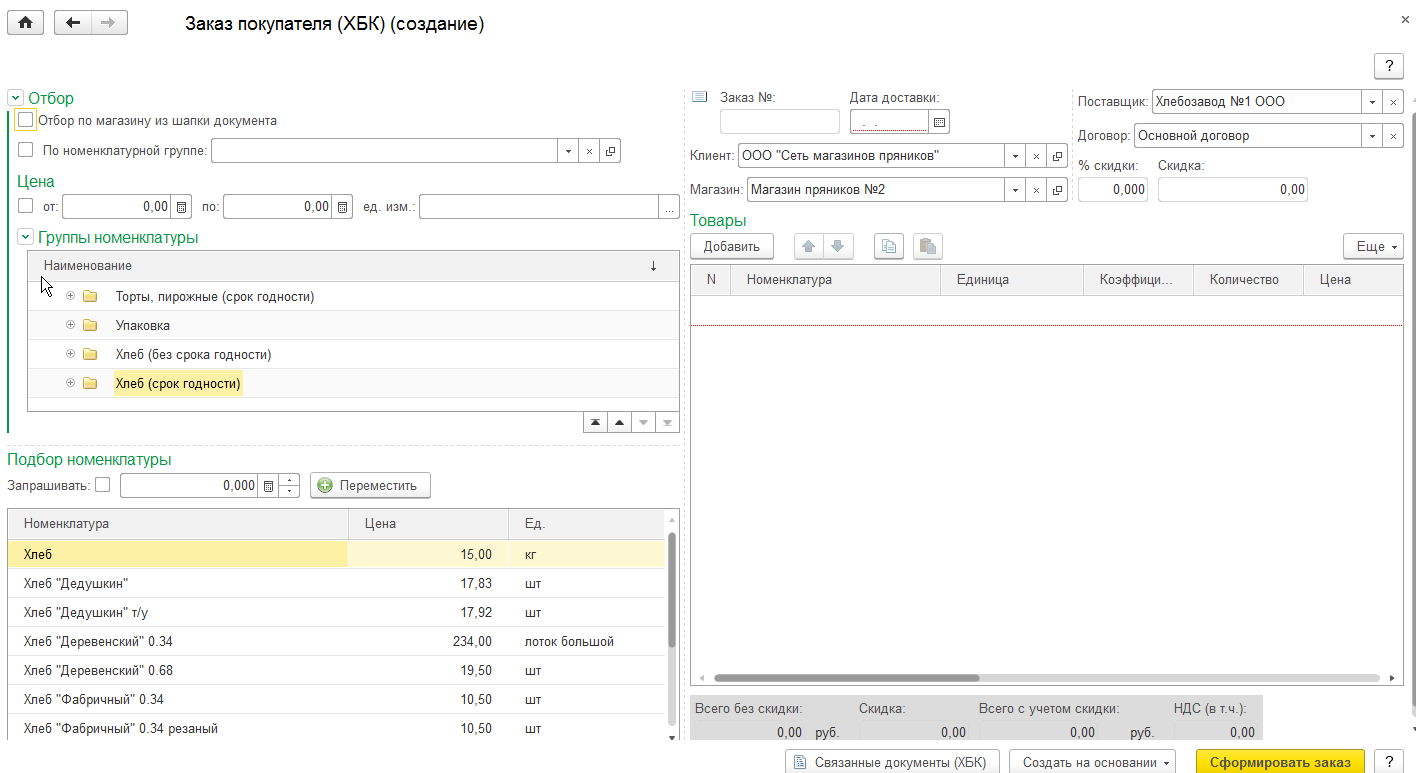
Task: Expand the Упаковка folder
Action: pos(70,325)
